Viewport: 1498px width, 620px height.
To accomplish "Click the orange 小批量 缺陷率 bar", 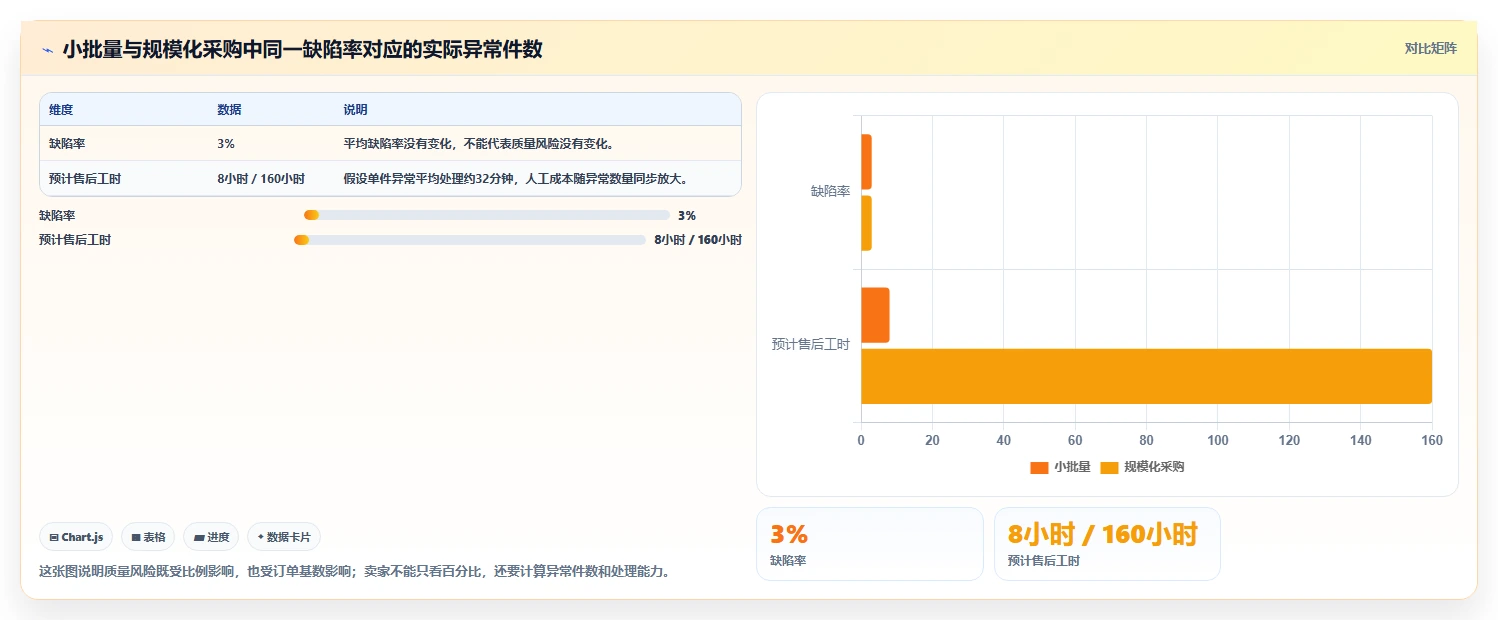I will coord(866,162).
